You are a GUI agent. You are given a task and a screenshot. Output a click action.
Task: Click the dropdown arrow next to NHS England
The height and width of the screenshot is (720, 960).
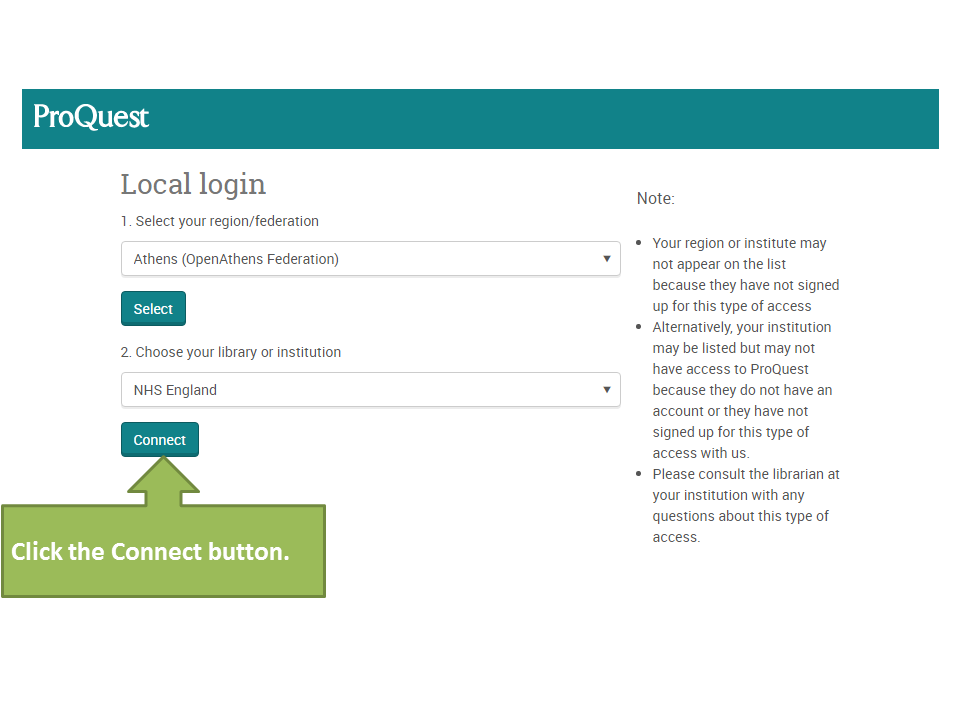pyautogui.click(x=606, y=389)
